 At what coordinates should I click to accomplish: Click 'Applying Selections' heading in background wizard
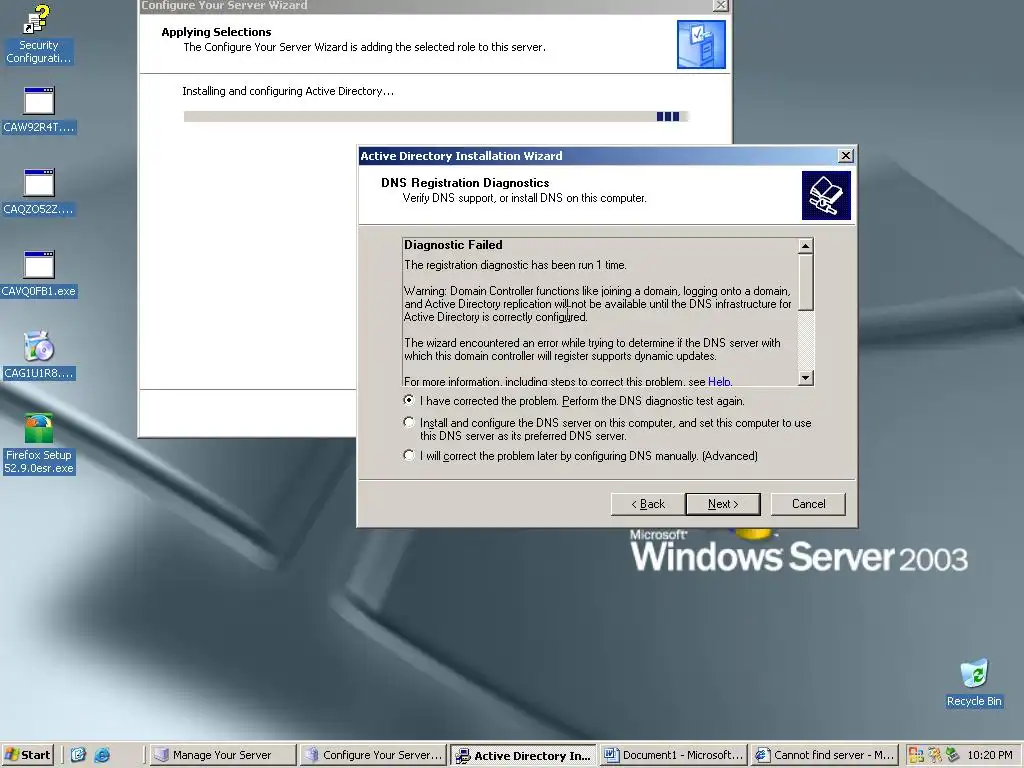click(x=216, y=32)
